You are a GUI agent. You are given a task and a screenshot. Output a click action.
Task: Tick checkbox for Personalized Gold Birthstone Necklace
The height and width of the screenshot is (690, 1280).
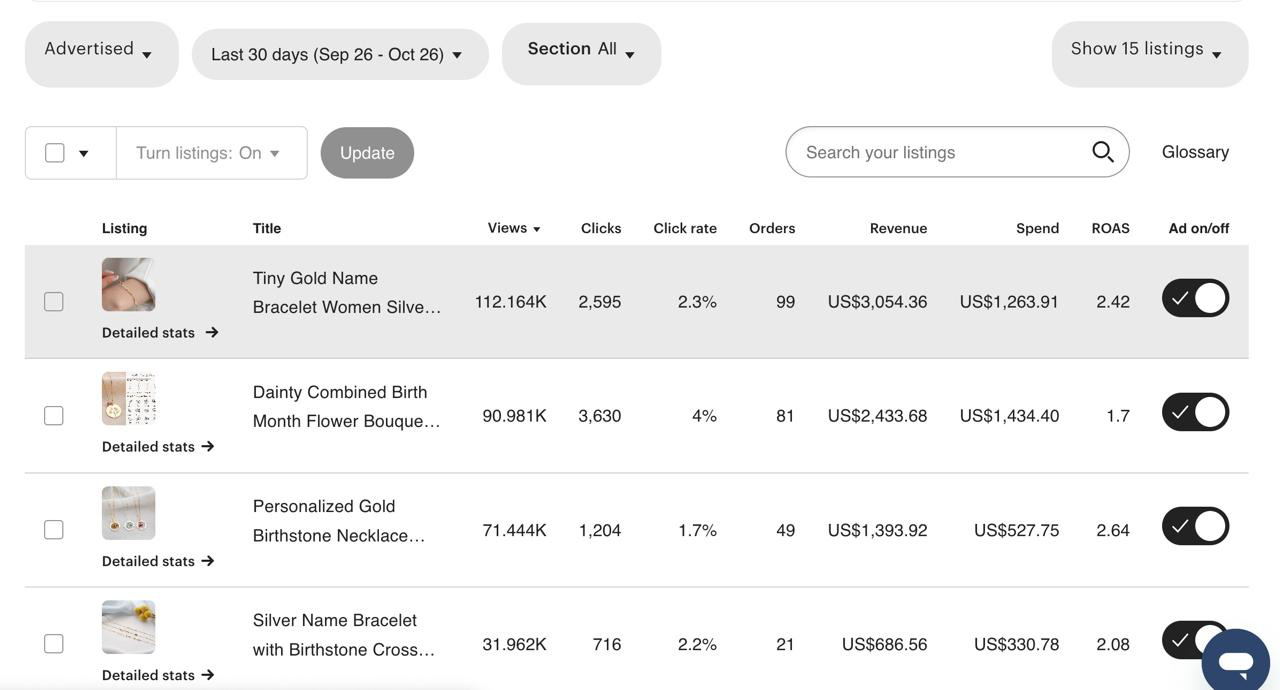coord(54,529)
